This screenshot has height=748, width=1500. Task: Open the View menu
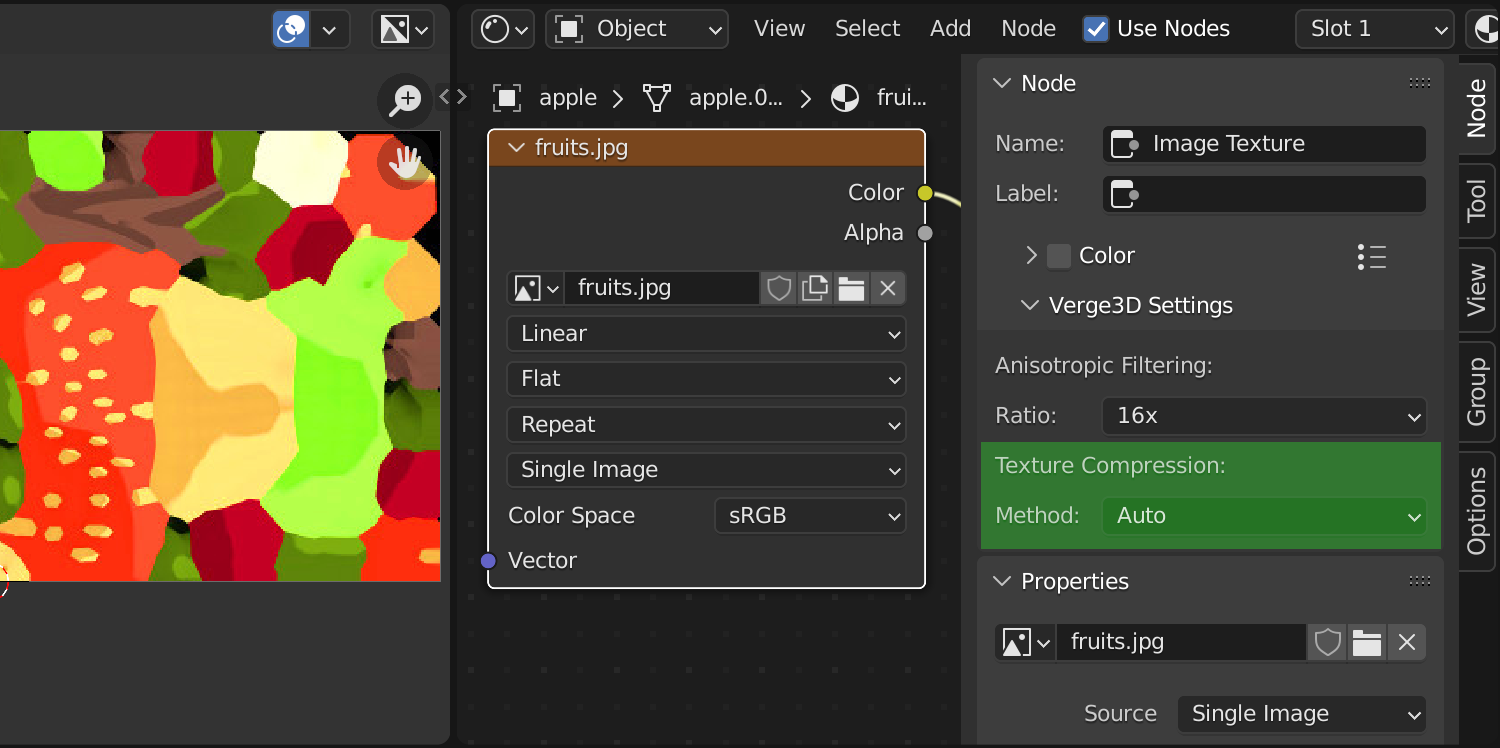779,29
